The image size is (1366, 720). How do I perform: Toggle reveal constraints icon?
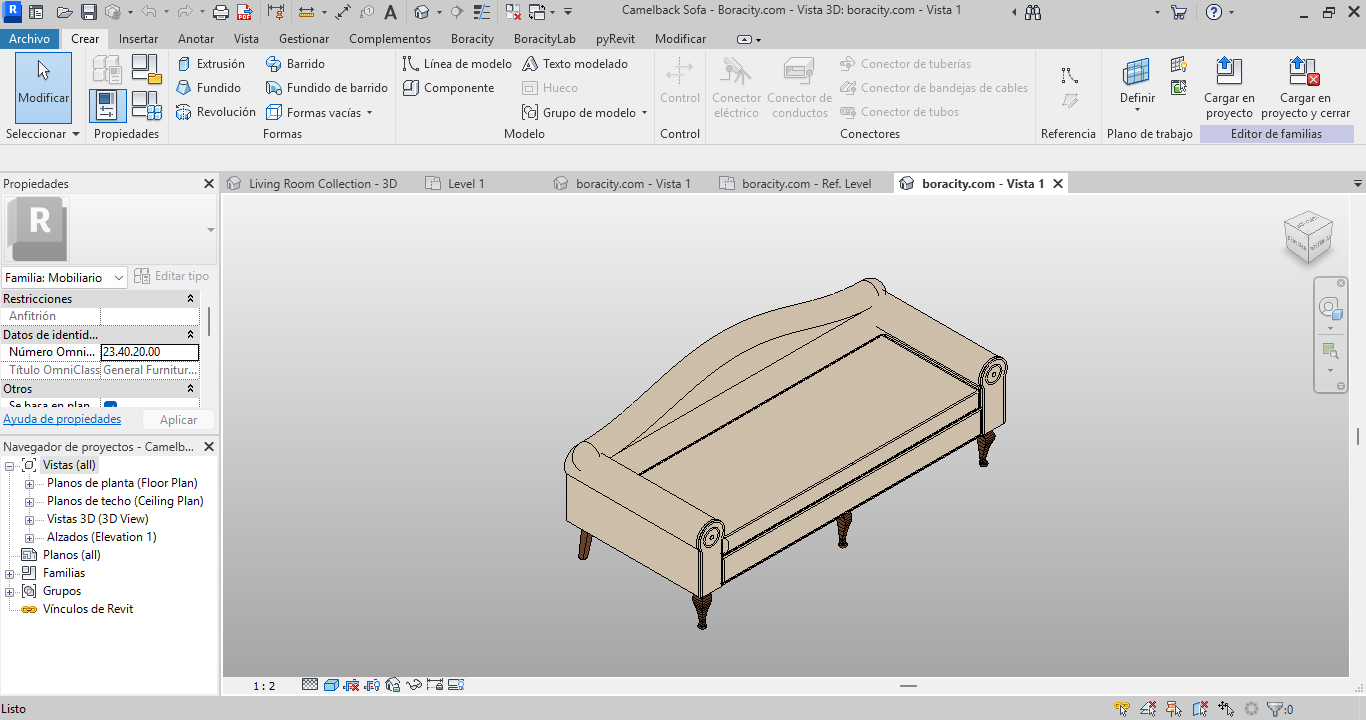point(434,685)
